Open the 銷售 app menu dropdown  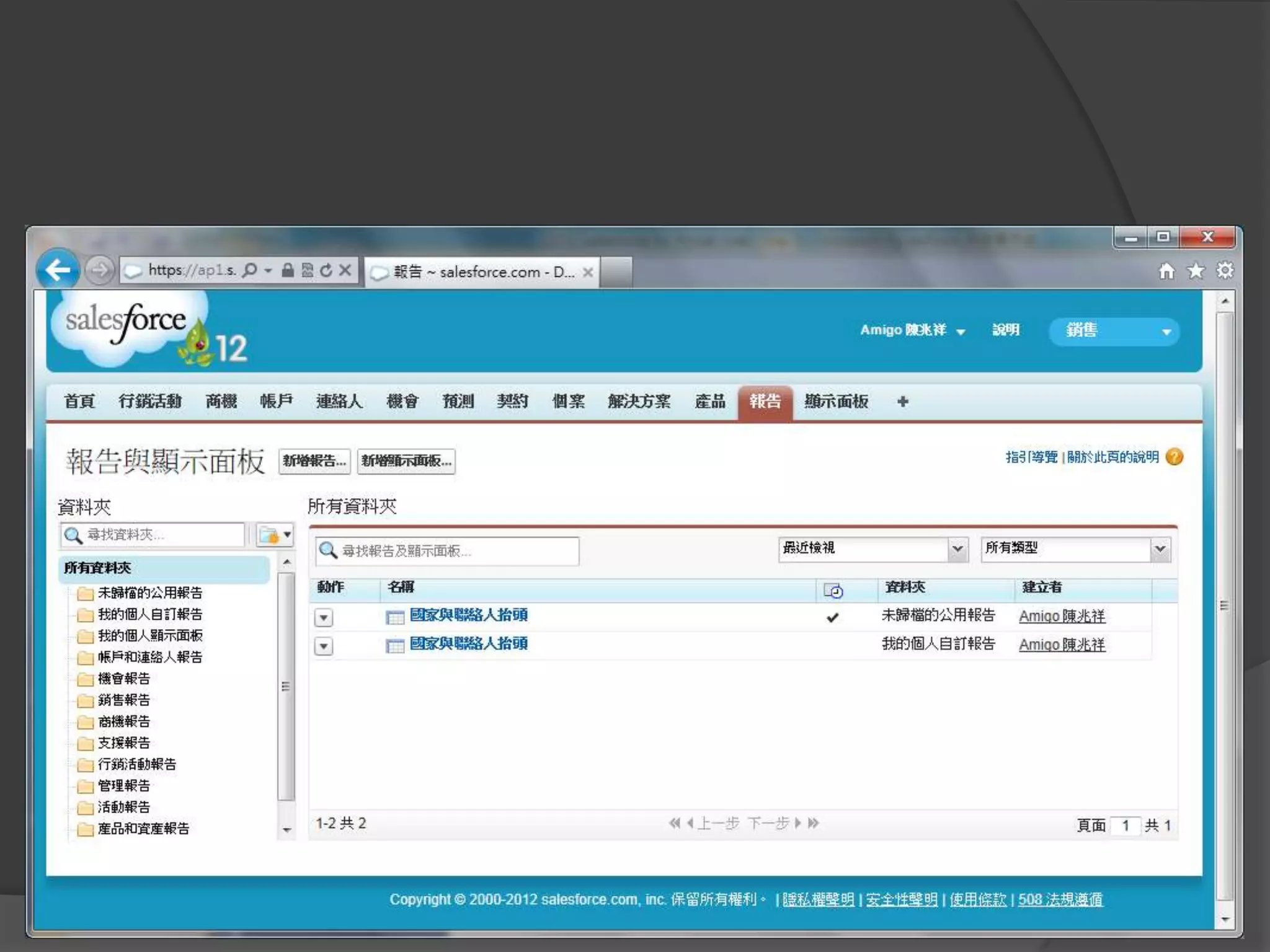pyautogui.click(x=1114, y=332)
